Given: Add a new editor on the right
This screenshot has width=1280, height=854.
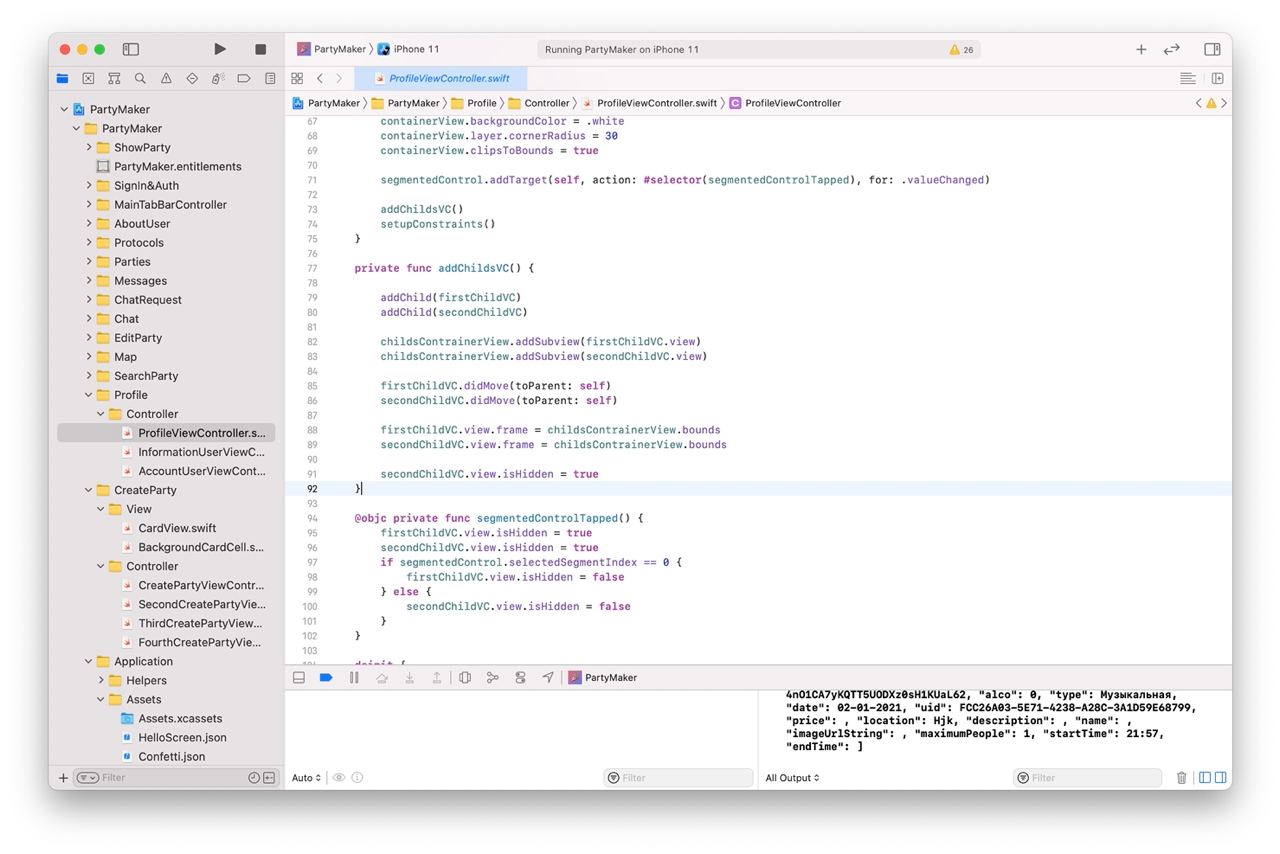Looking at the screenshot, I should [1217, 78].
